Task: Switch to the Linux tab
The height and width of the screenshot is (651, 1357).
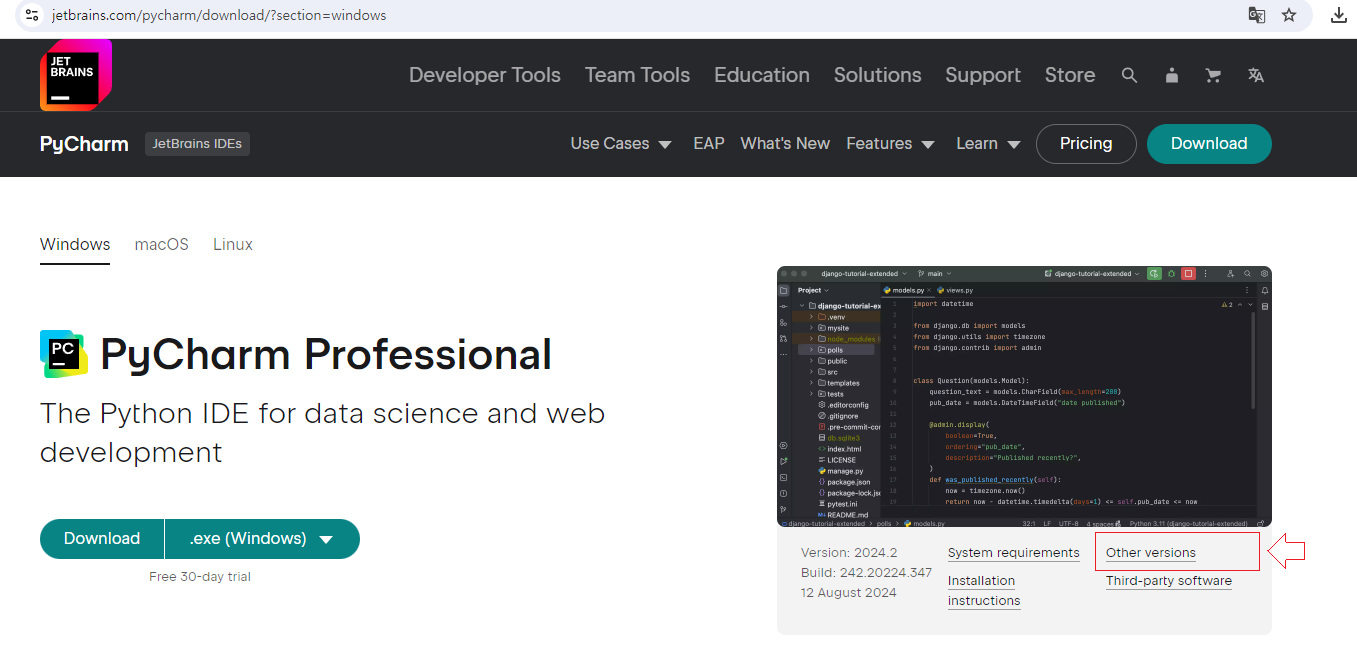Action: tap(233, 244)
